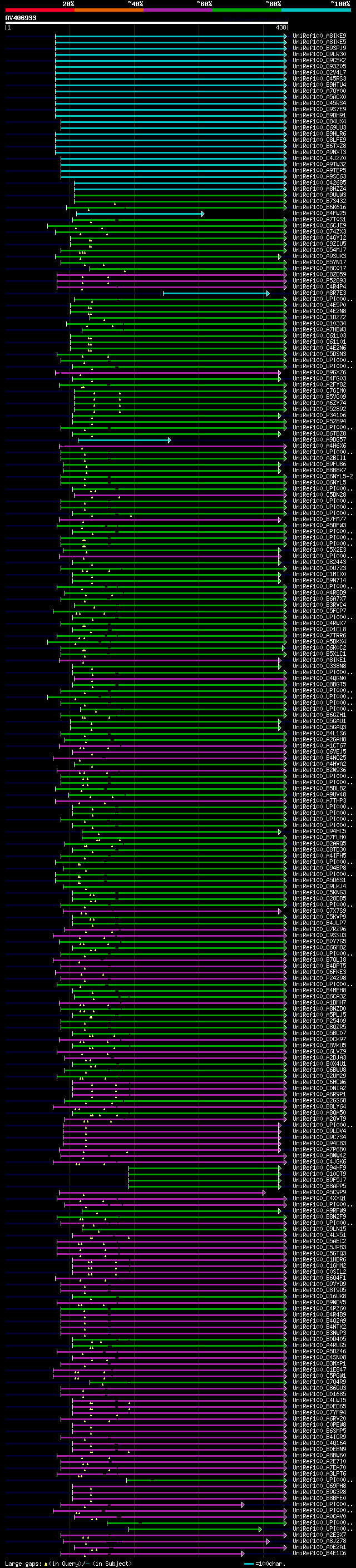356x1568 pixels.
Task: Select the UniRef100_C7GIM0 label
Action: click(x=319, y=391)
